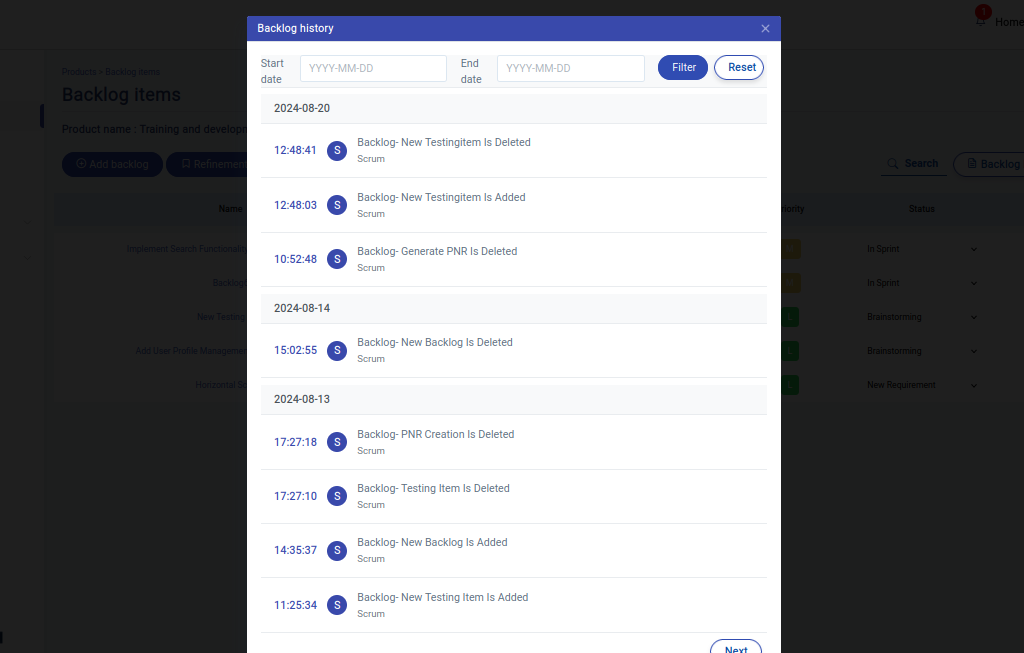Click the End date input field
Screen dimensions: 1024x653
click(570, 69)
